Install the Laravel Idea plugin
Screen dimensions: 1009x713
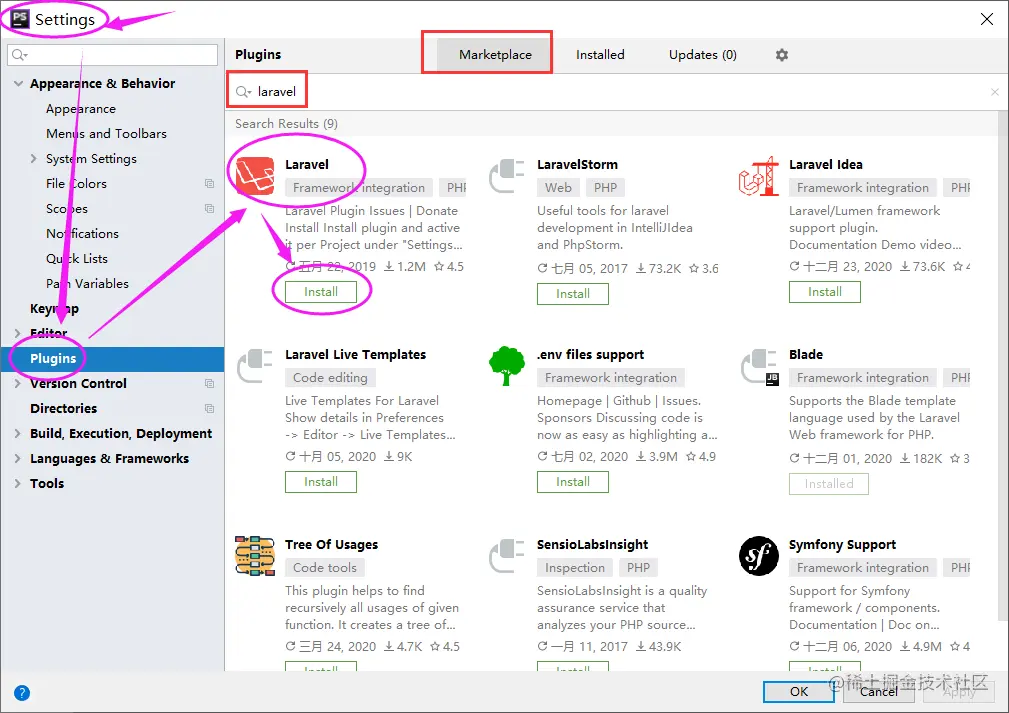click(825, 292)
